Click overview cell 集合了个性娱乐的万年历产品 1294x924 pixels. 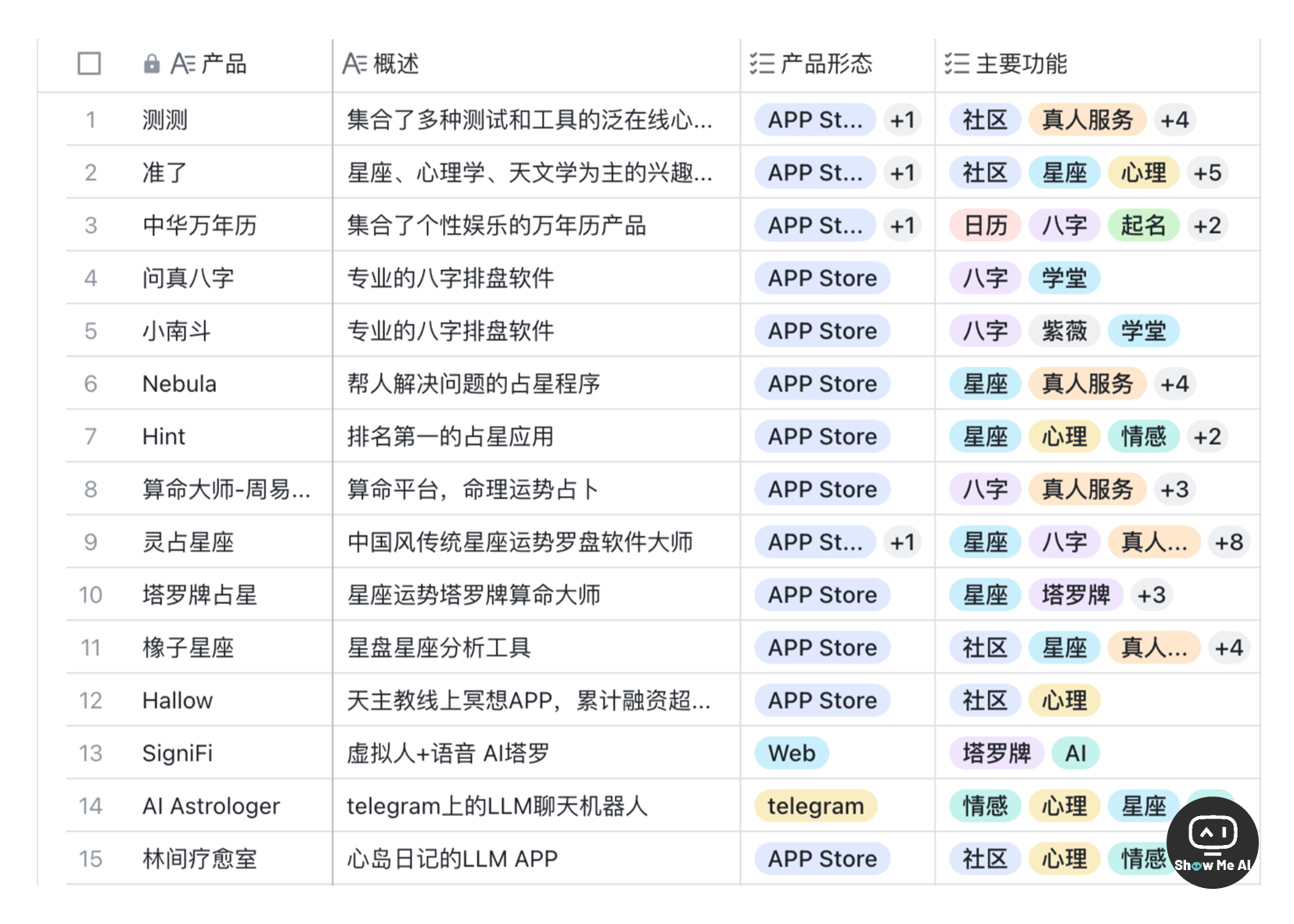point(497,225)
